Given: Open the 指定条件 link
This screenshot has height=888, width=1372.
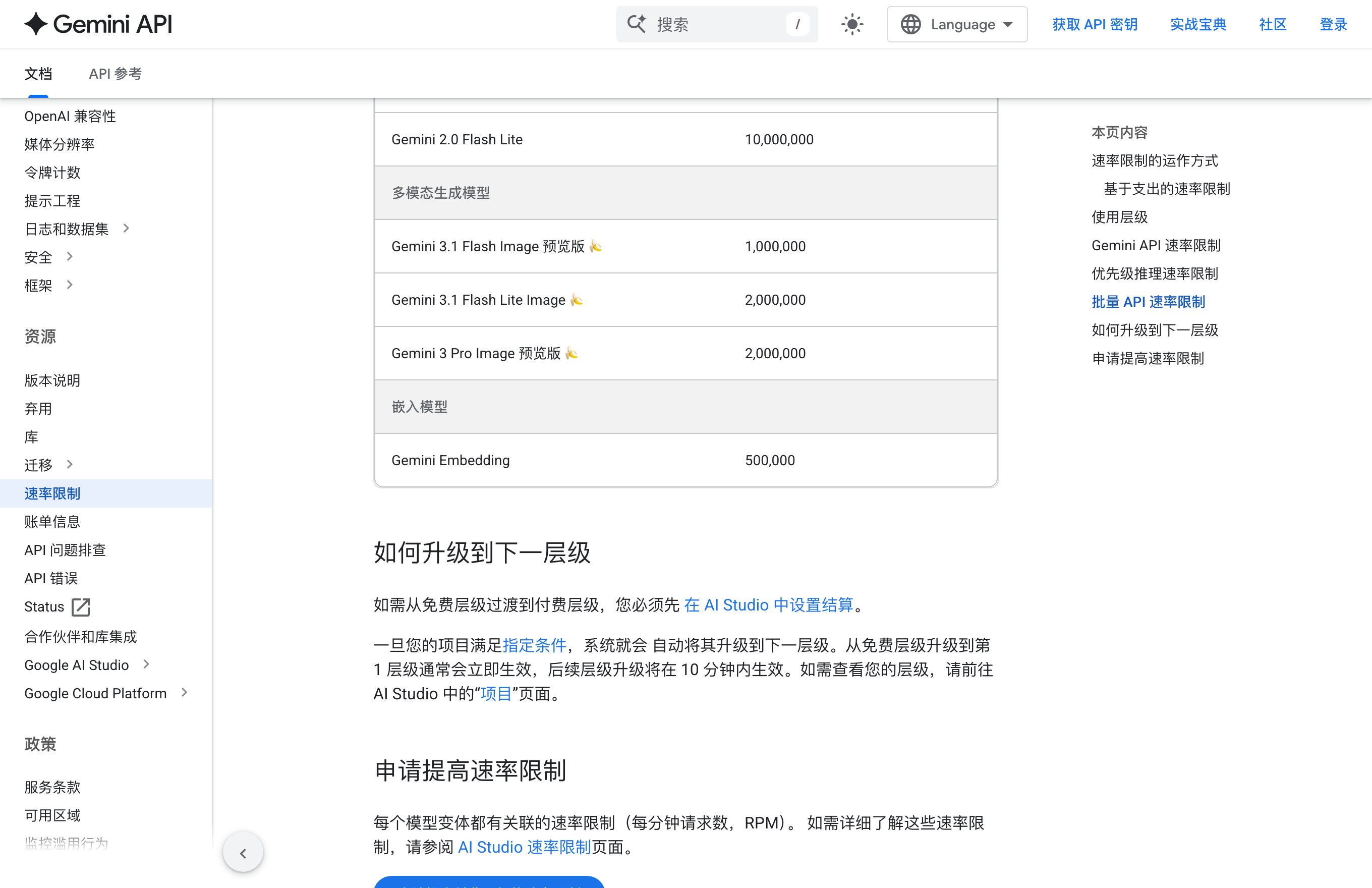Looking at the screenshot, I should coord(534,645).
